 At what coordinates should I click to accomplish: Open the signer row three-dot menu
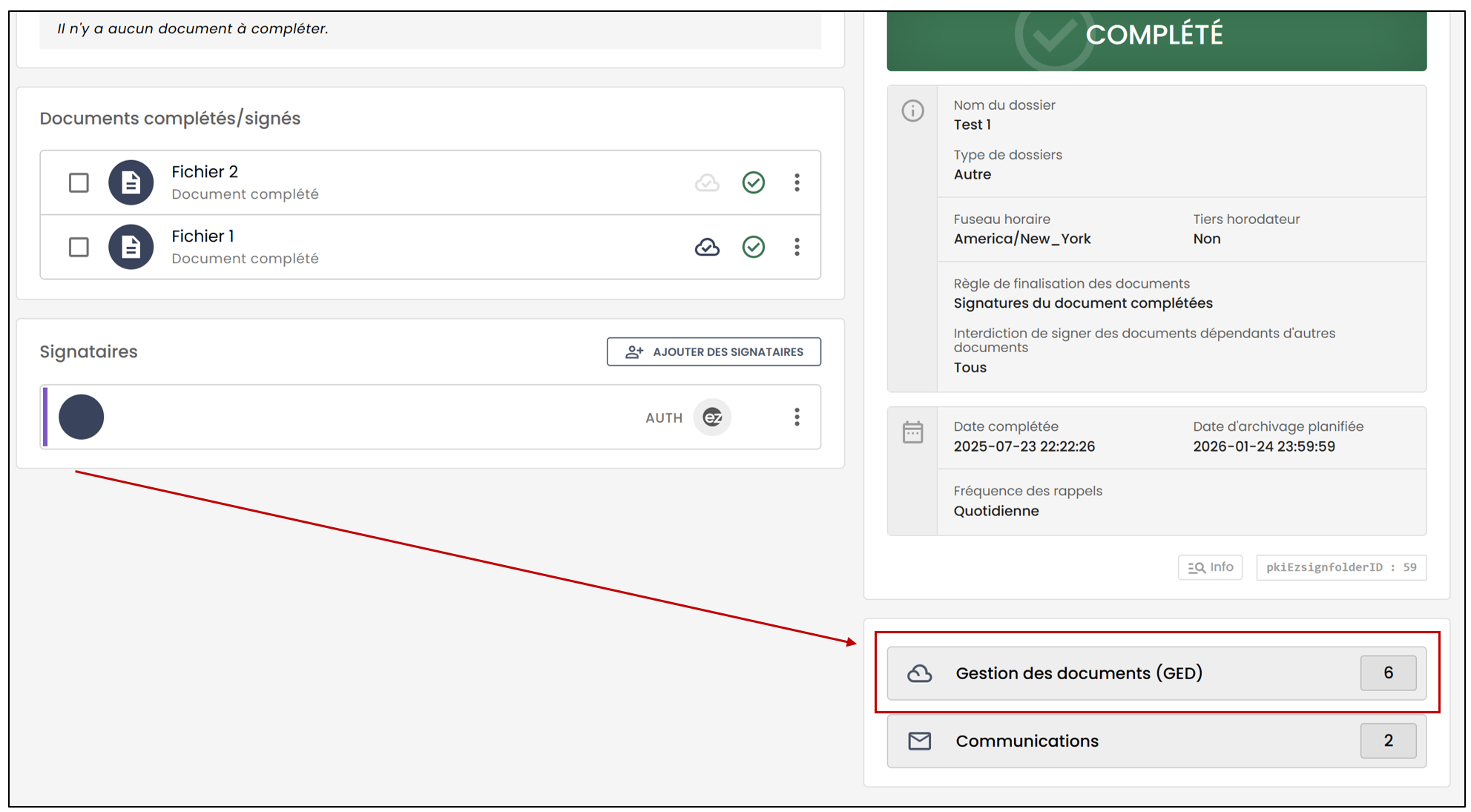pyautogui.click(x=797, y=417)
